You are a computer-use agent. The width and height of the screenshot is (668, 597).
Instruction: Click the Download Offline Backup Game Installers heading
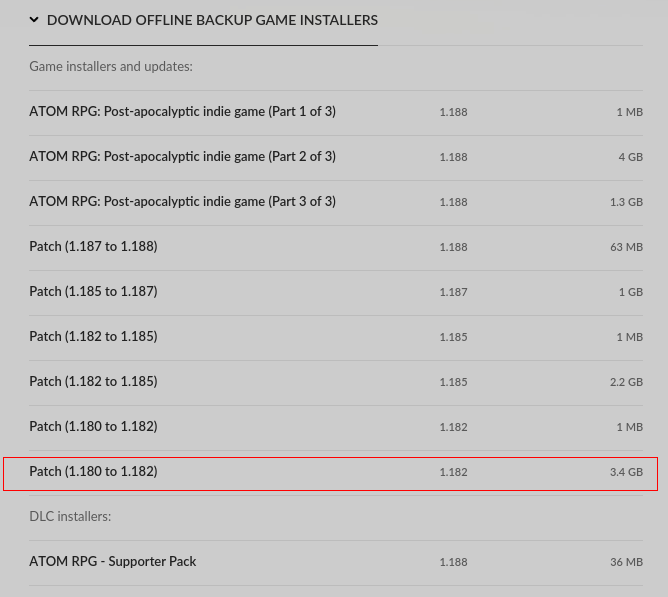tap(212, 20)
